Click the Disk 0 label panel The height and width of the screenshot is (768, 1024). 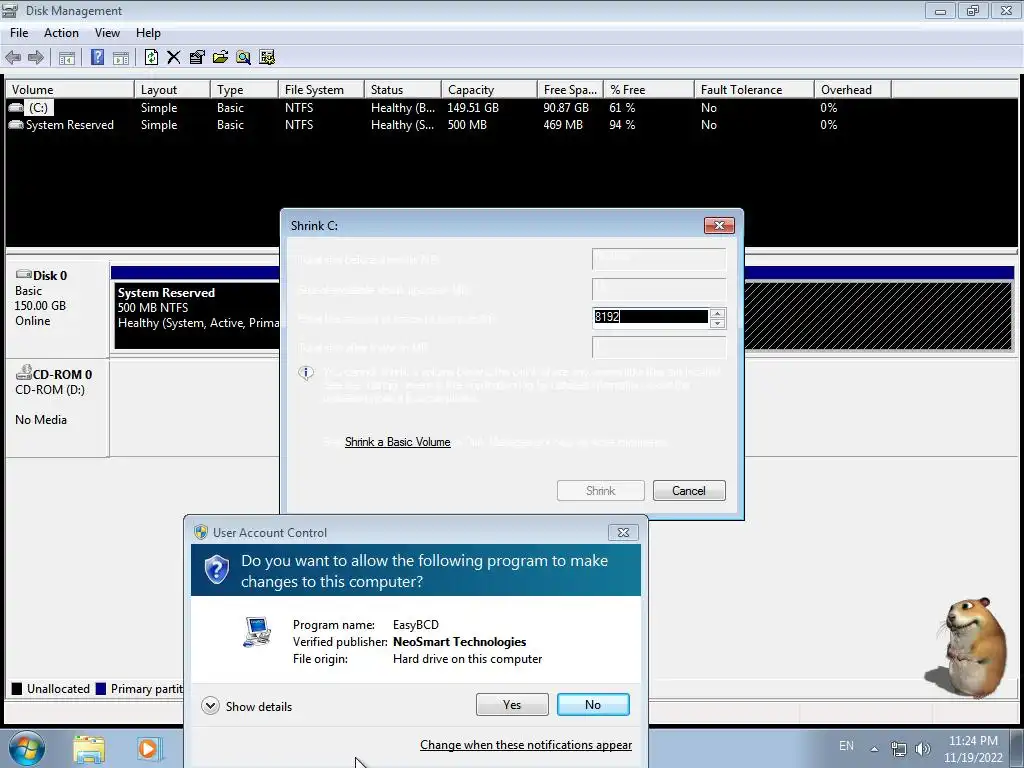point(57,308)
